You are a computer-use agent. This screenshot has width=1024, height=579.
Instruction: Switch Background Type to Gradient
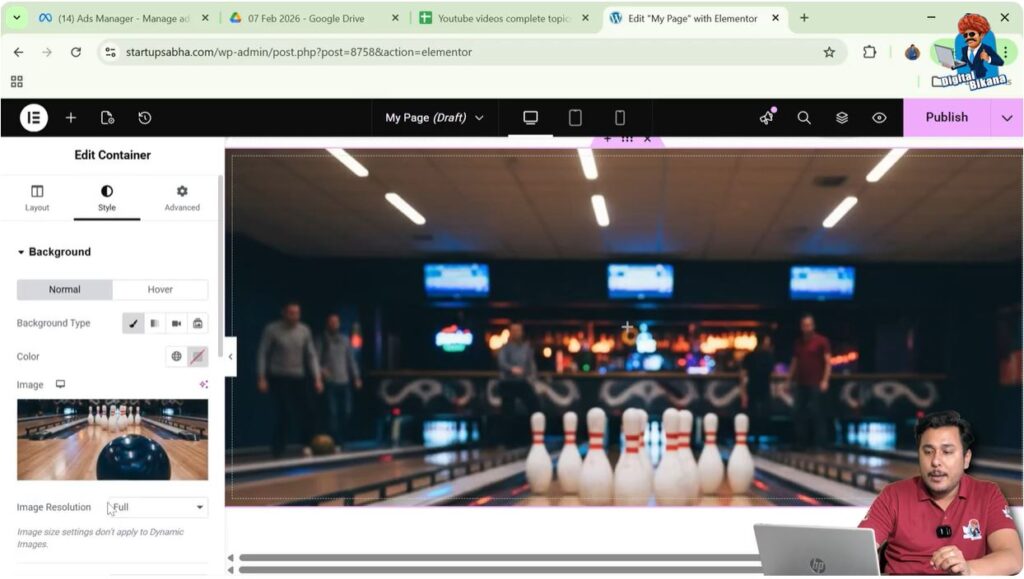coord(154,323)
